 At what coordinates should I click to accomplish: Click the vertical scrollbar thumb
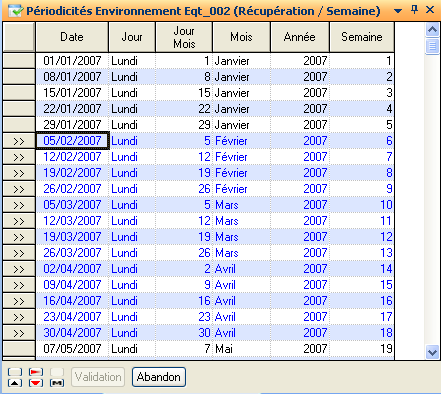[x=432, y=46]
